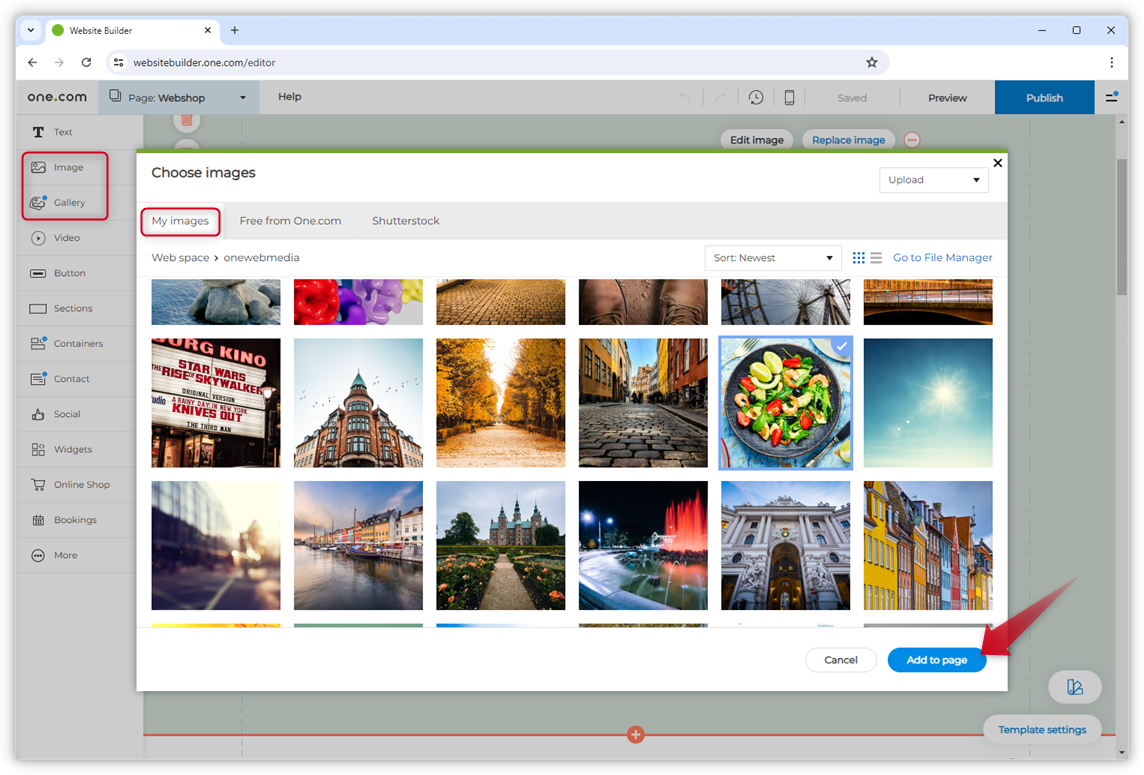Click the Publish button

point(1044,98)
